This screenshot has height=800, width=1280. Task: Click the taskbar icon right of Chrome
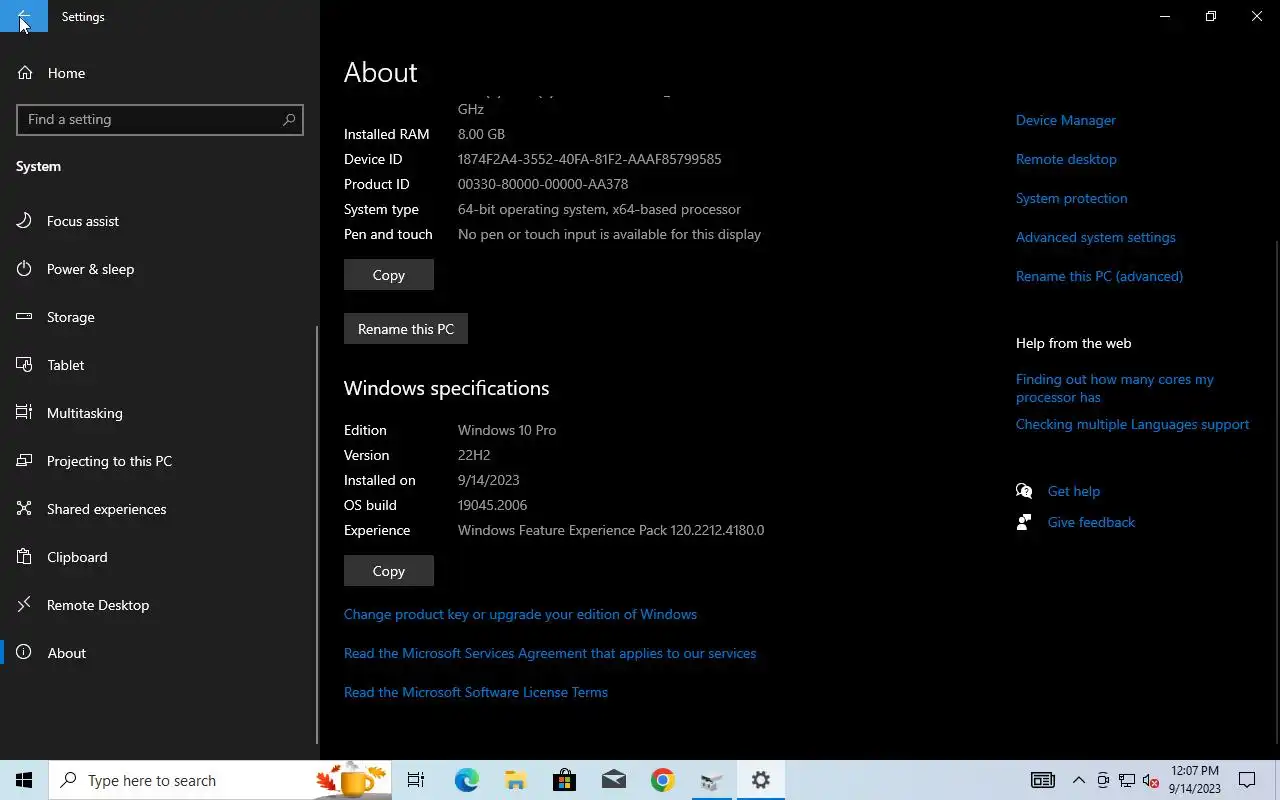(x=711, y=780)
